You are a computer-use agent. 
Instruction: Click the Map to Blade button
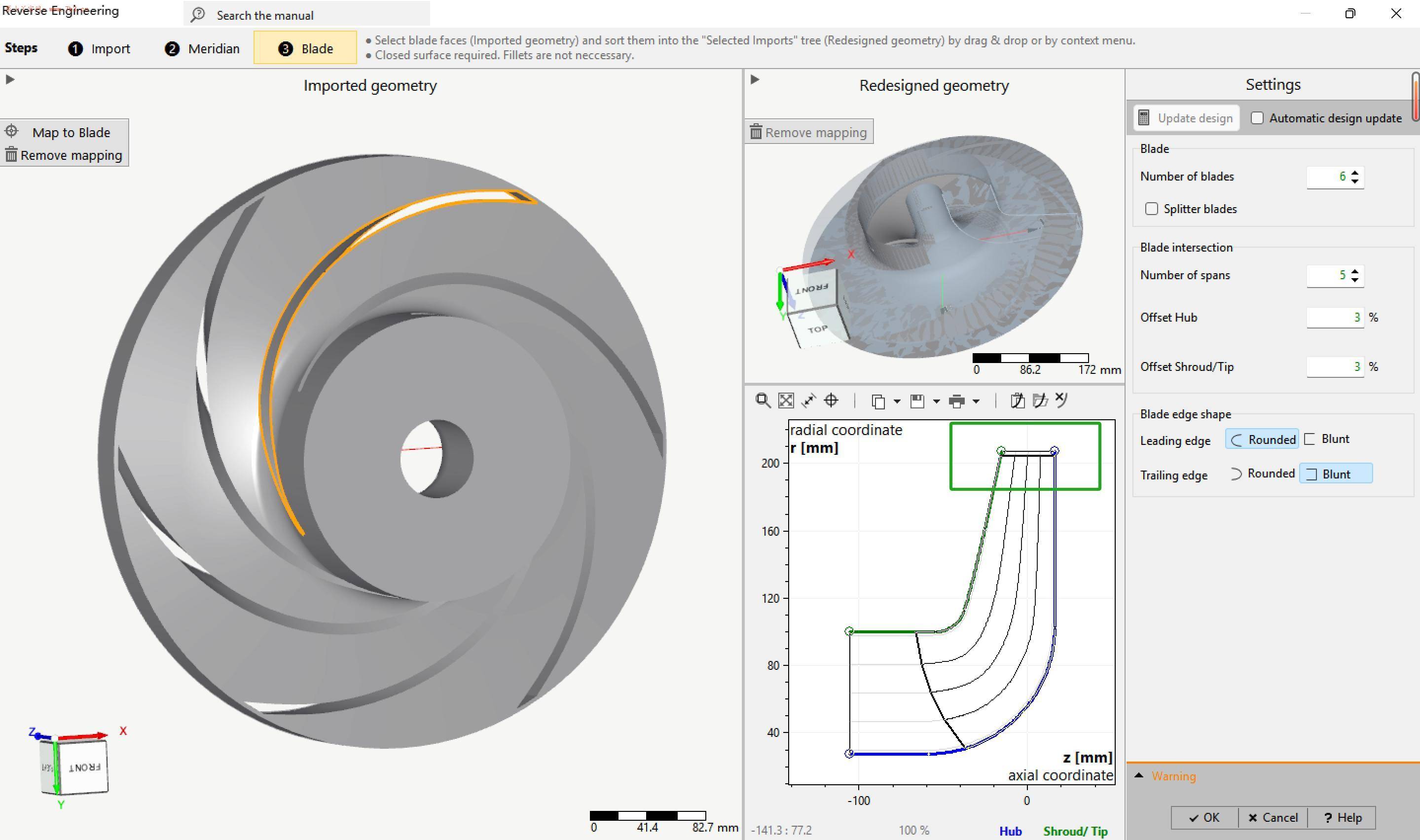point(64,132)
